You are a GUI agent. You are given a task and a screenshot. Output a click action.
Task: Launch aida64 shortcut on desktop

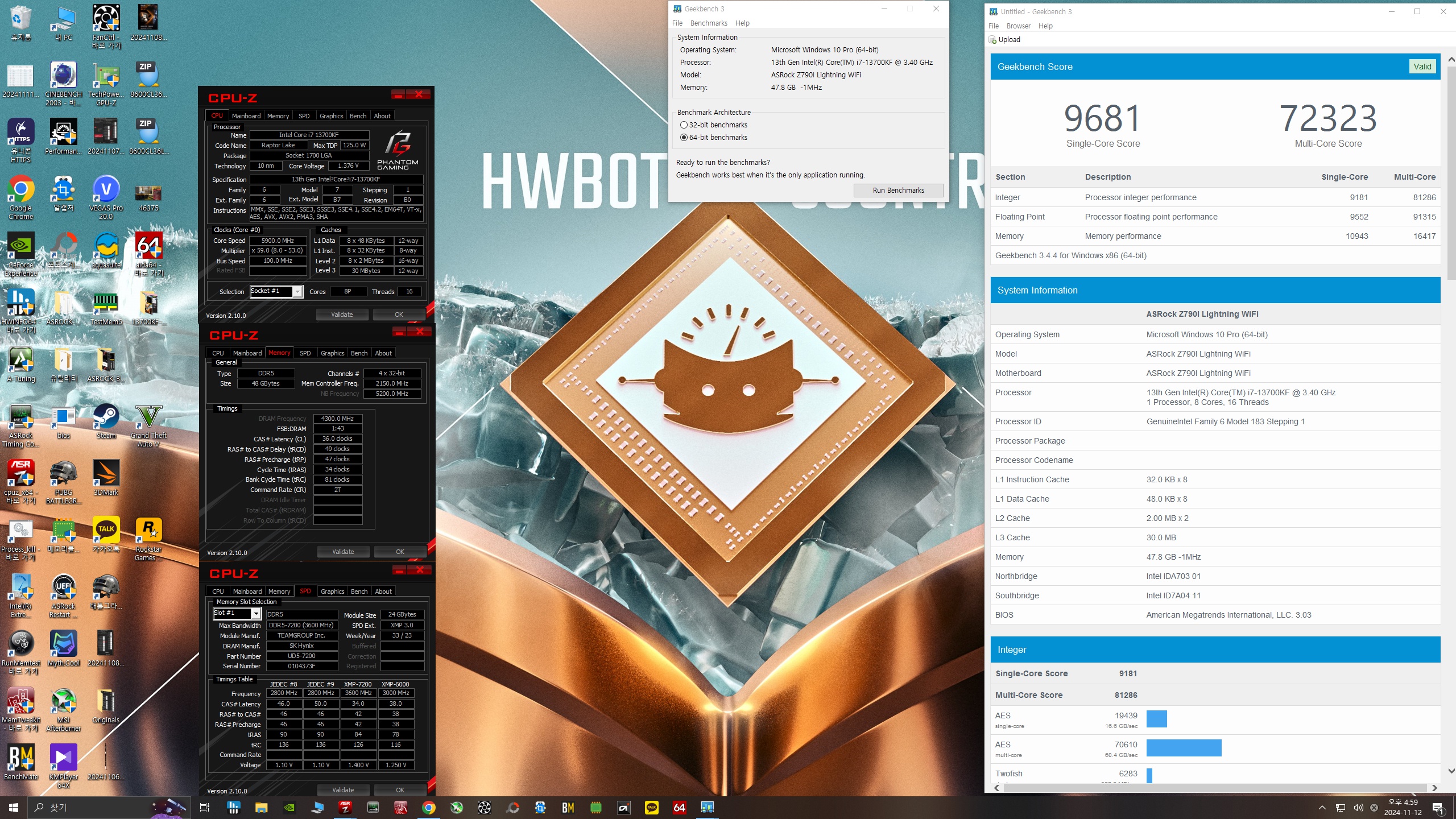[x=148, y=254]
